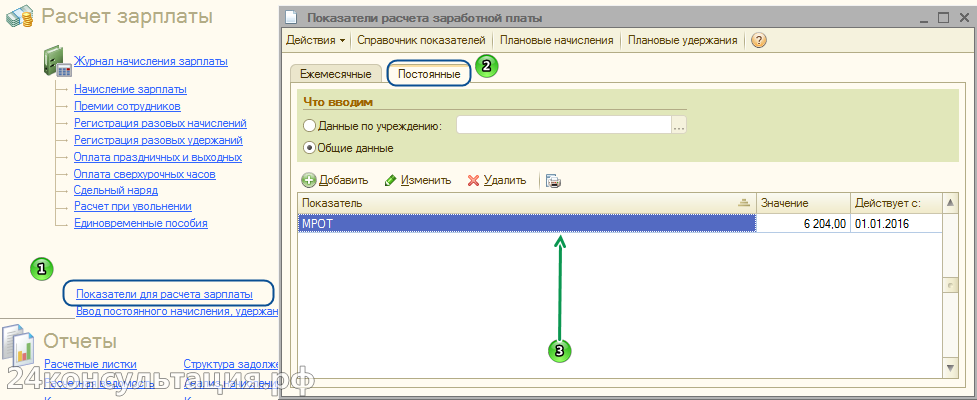This screenshot has height=400, width=977.
Task: Click the green plus Добавить icon
Action: point(309,180)
